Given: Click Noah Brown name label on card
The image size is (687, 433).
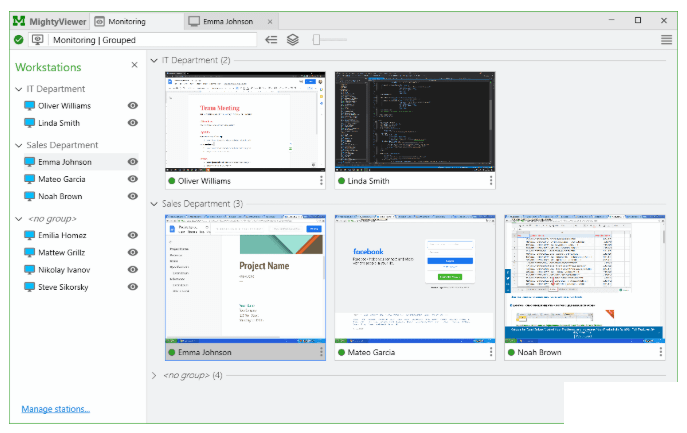Looking at the screenshot, I should point(539,352).
